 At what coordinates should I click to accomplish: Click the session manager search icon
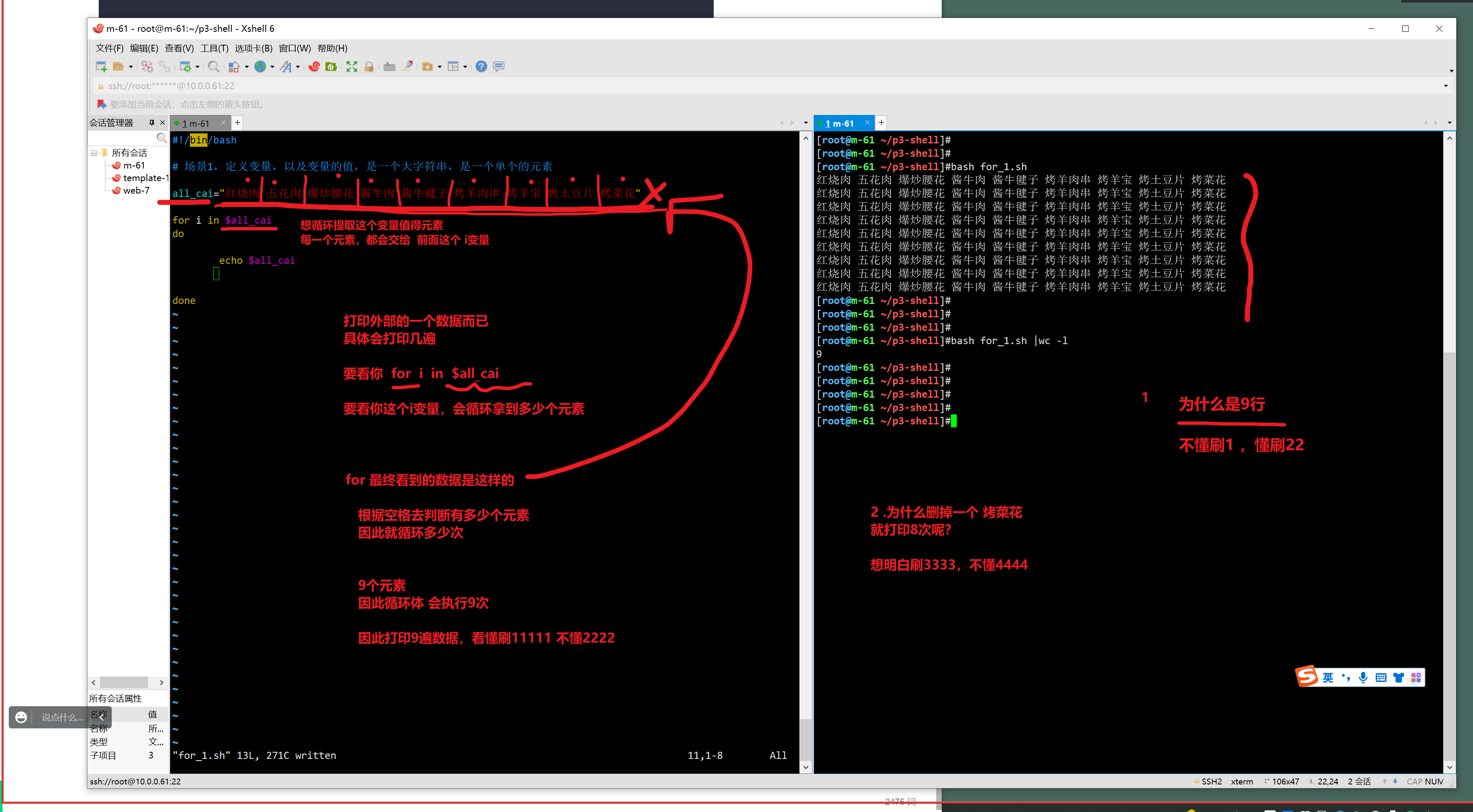pyautogui.click(x=161, y=138)
